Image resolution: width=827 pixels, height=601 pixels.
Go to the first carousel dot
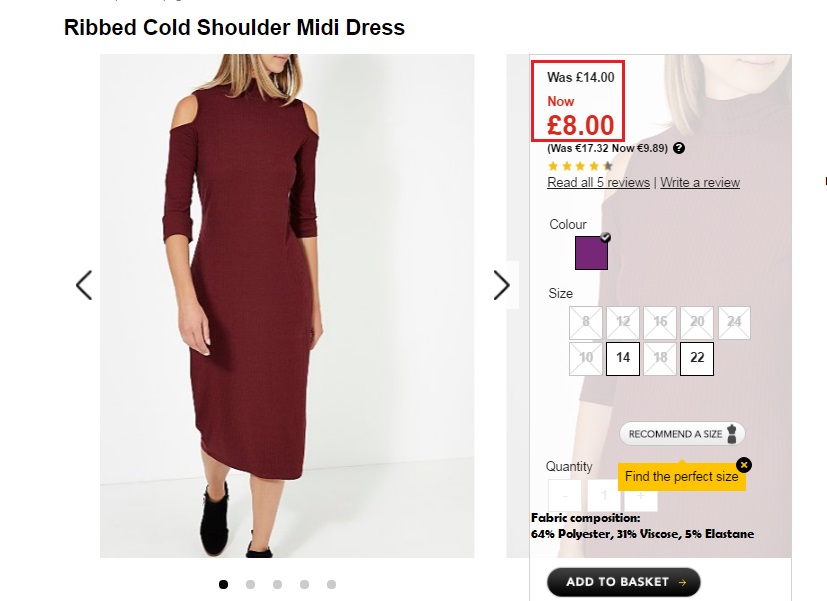coord(223,584)
